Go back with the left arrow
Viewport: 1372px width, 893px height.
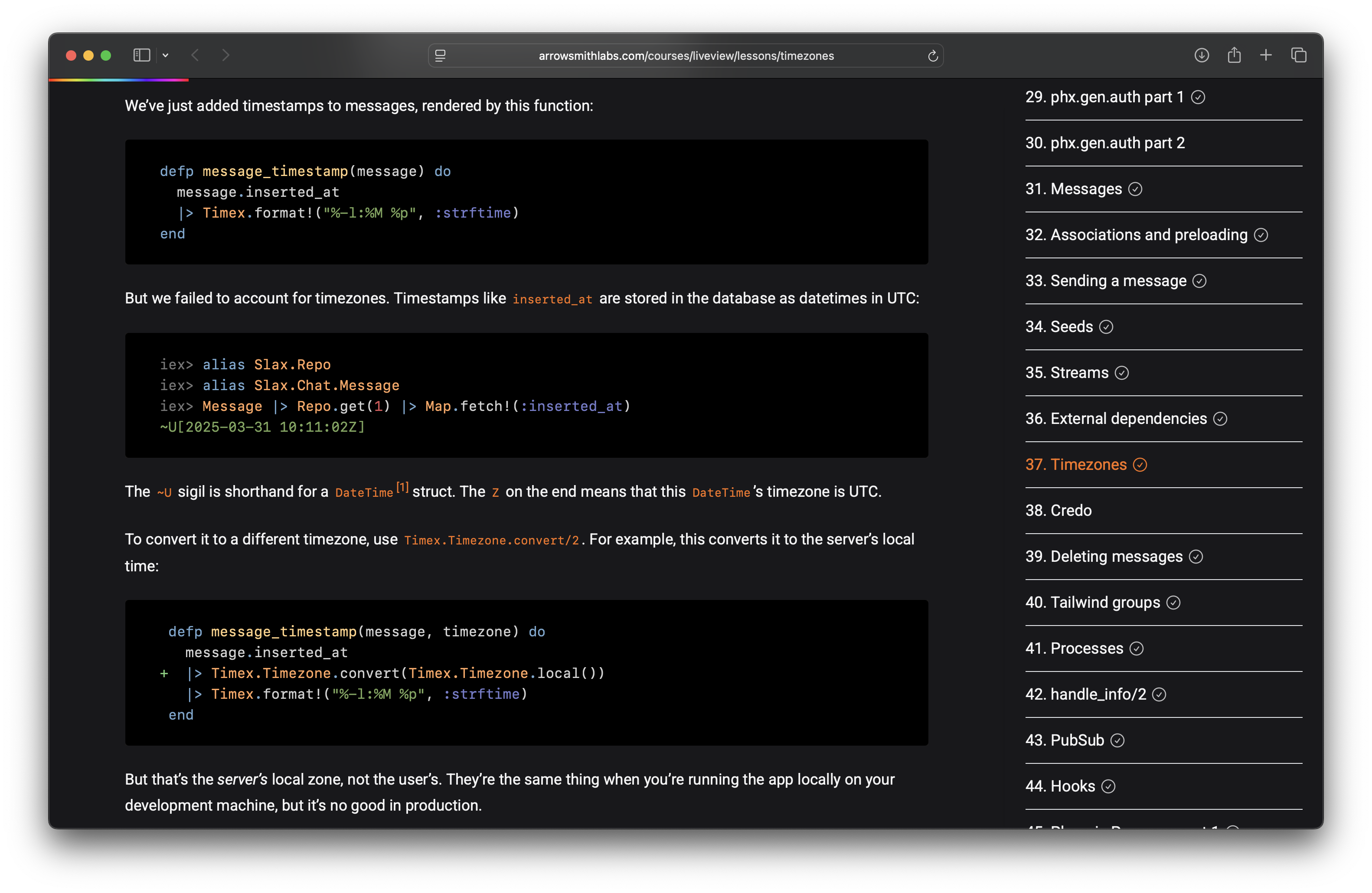196,55
